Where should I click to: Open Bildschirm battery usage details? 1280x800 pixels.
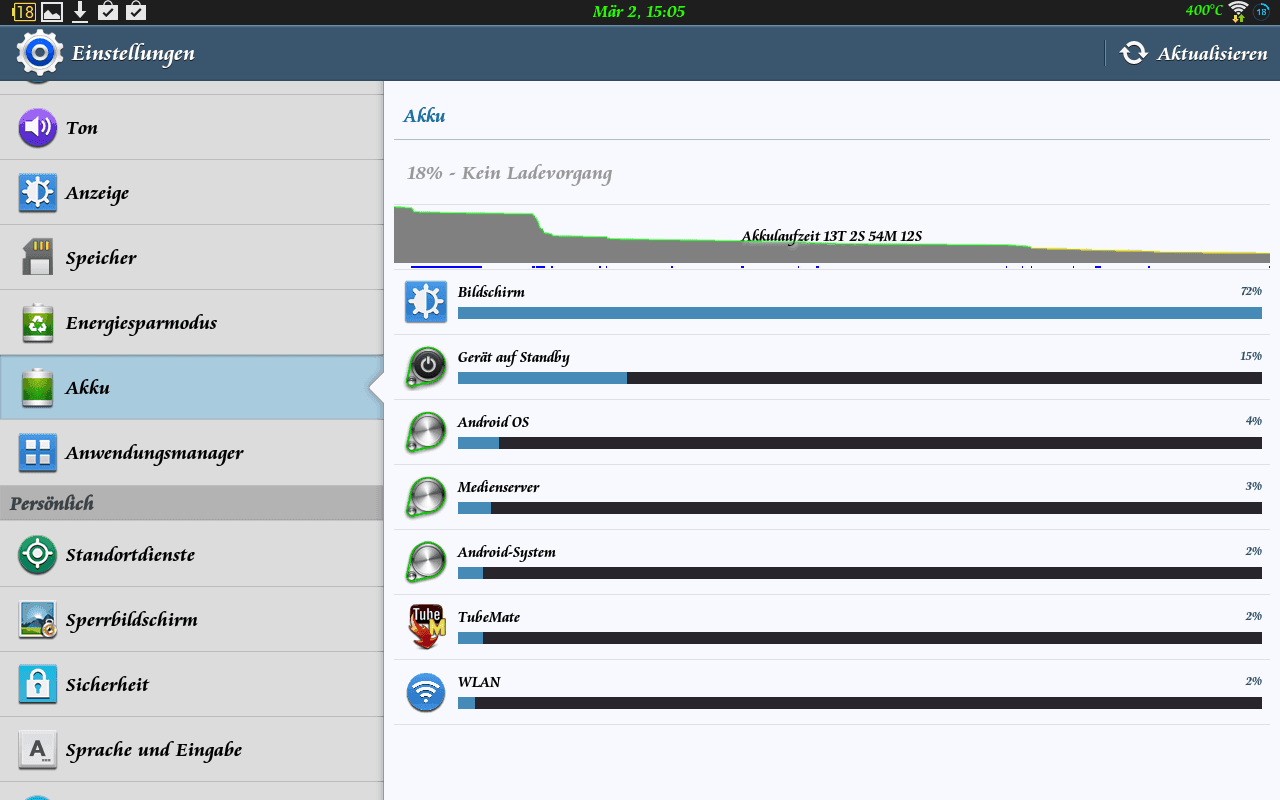832,302
